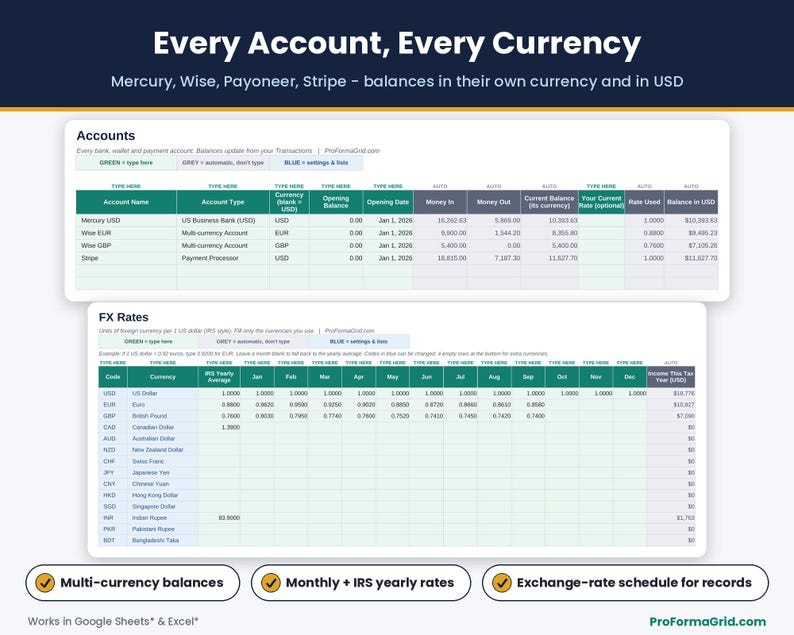Open the ProFormaGrid.com link in the footer
This screenshot has width=794, height=635.
(707, 621)
